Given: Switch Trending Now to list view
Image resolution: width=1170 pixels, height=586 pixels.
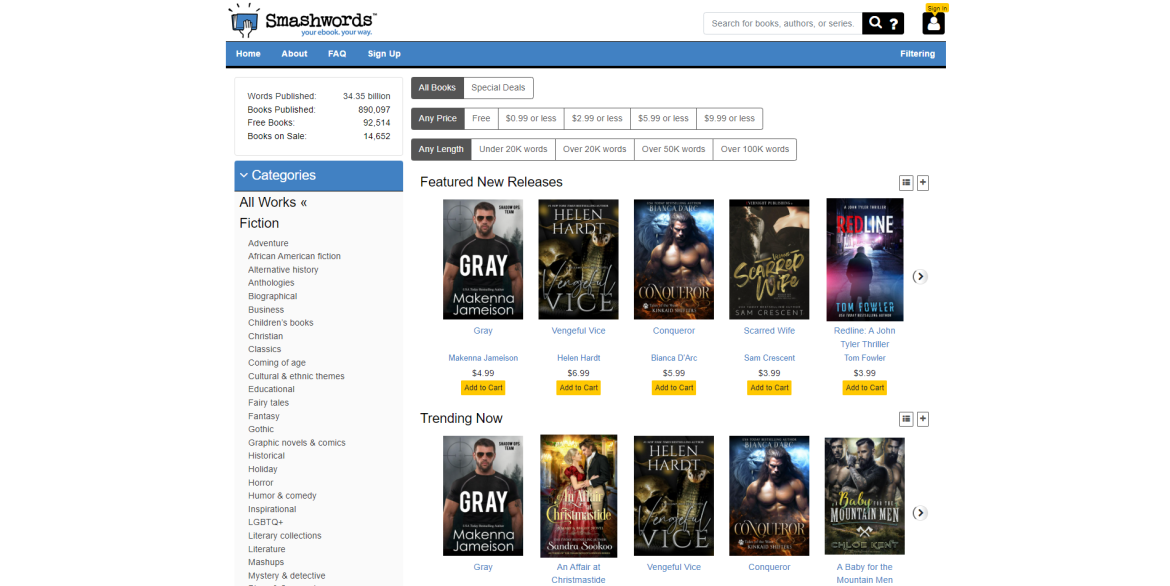Looking at the screenshot, I should (x=906, y=419).
